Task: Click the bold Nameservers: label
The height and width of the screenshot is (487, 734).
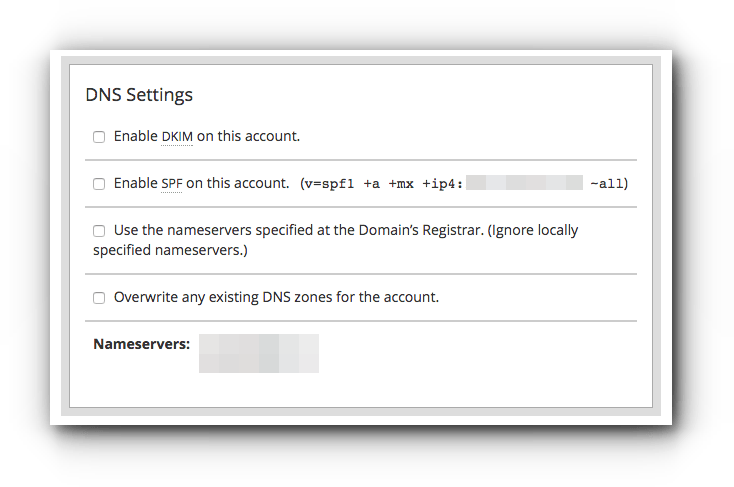Action: (x=141, y=344)
